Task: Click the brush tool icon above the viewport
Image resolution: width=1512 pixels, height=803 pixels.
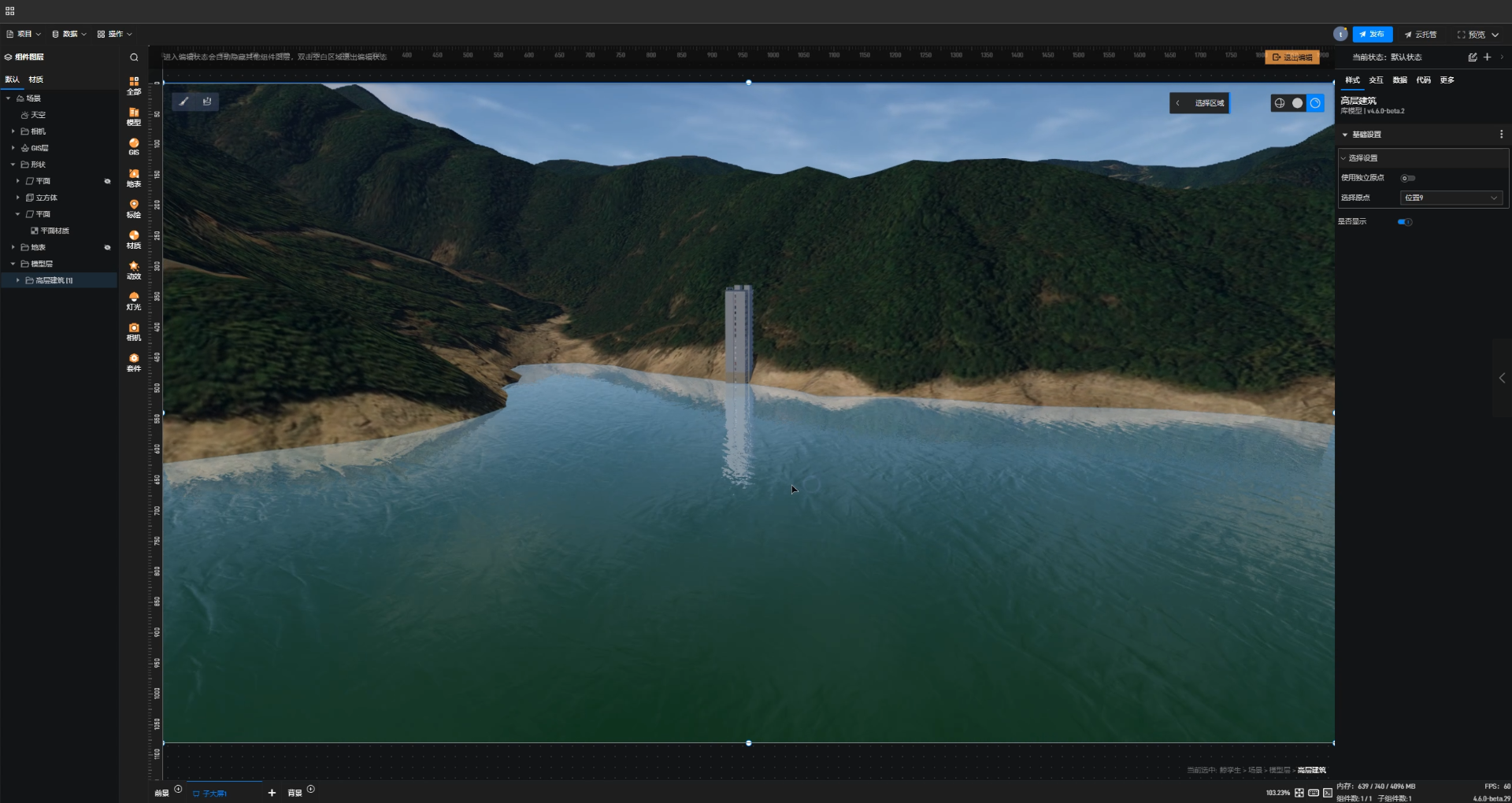Action: (183, 102)
